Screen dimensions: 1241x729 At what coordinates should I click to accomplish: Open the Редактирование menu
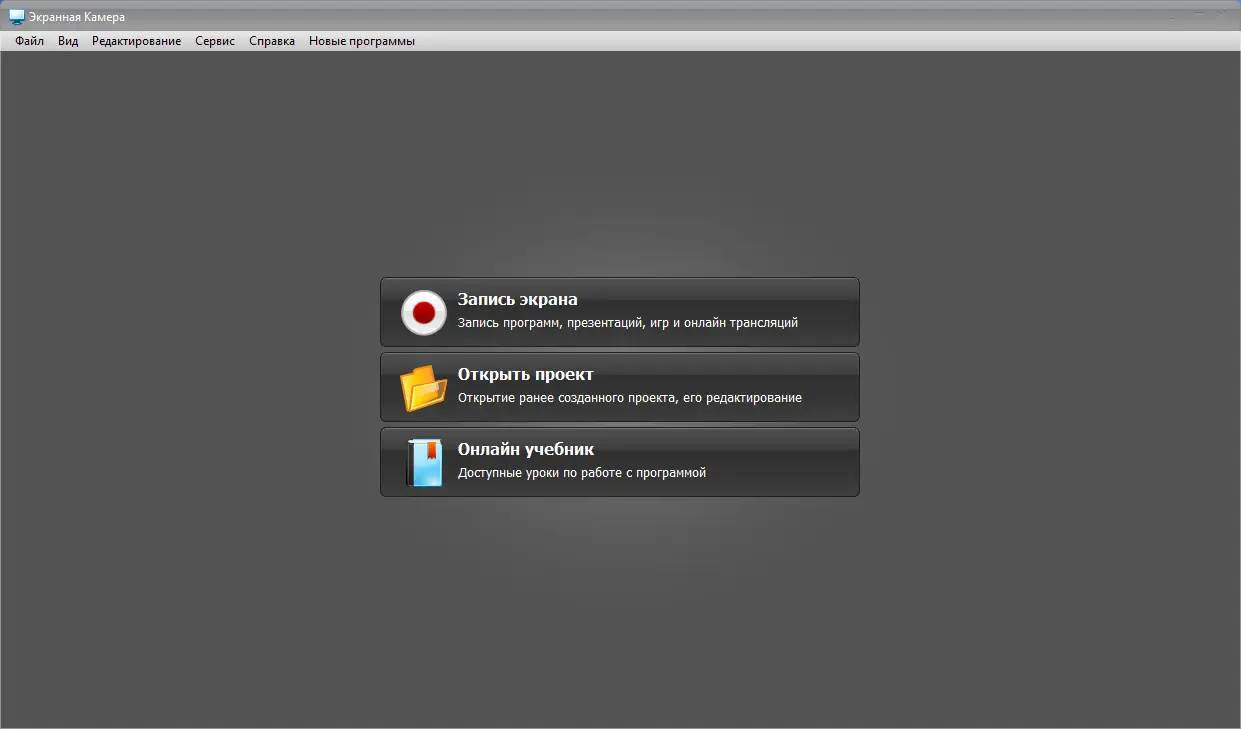coord(137,41)
